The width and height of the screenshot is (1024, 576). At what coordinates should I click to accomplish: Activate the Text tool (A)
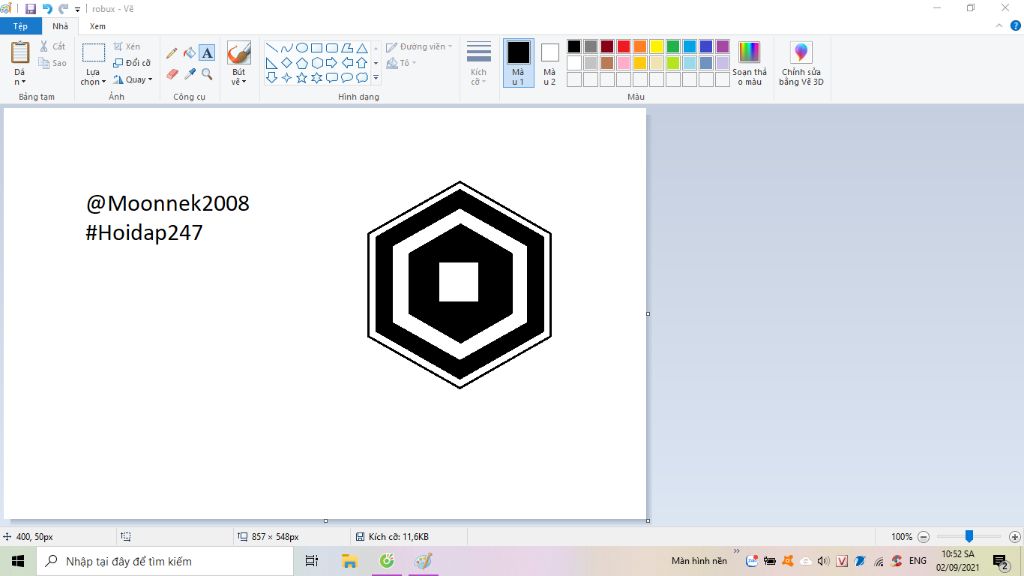click(207, 53)
